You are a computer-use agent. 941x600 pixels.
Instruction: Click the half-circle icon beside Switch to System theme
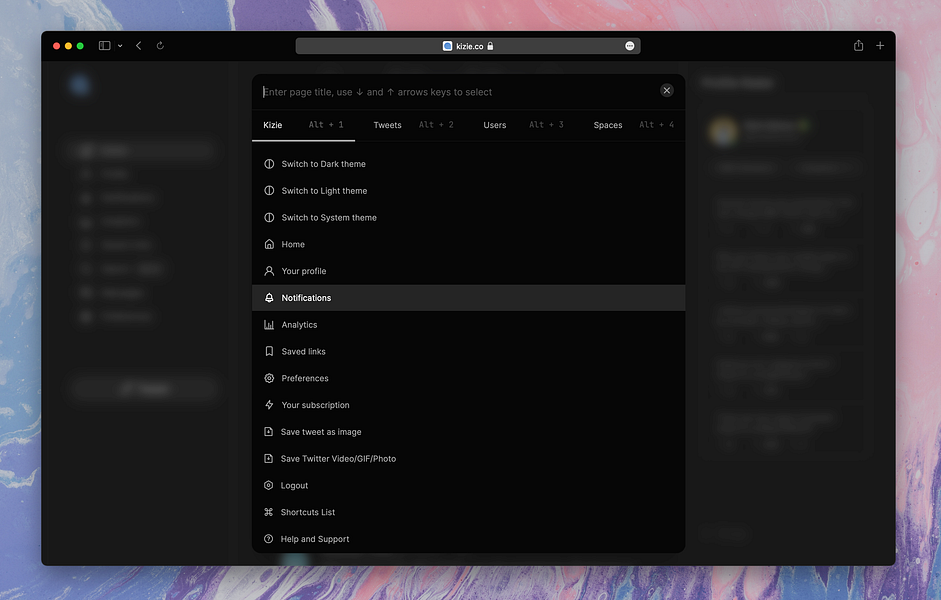(x=269, y=217)
